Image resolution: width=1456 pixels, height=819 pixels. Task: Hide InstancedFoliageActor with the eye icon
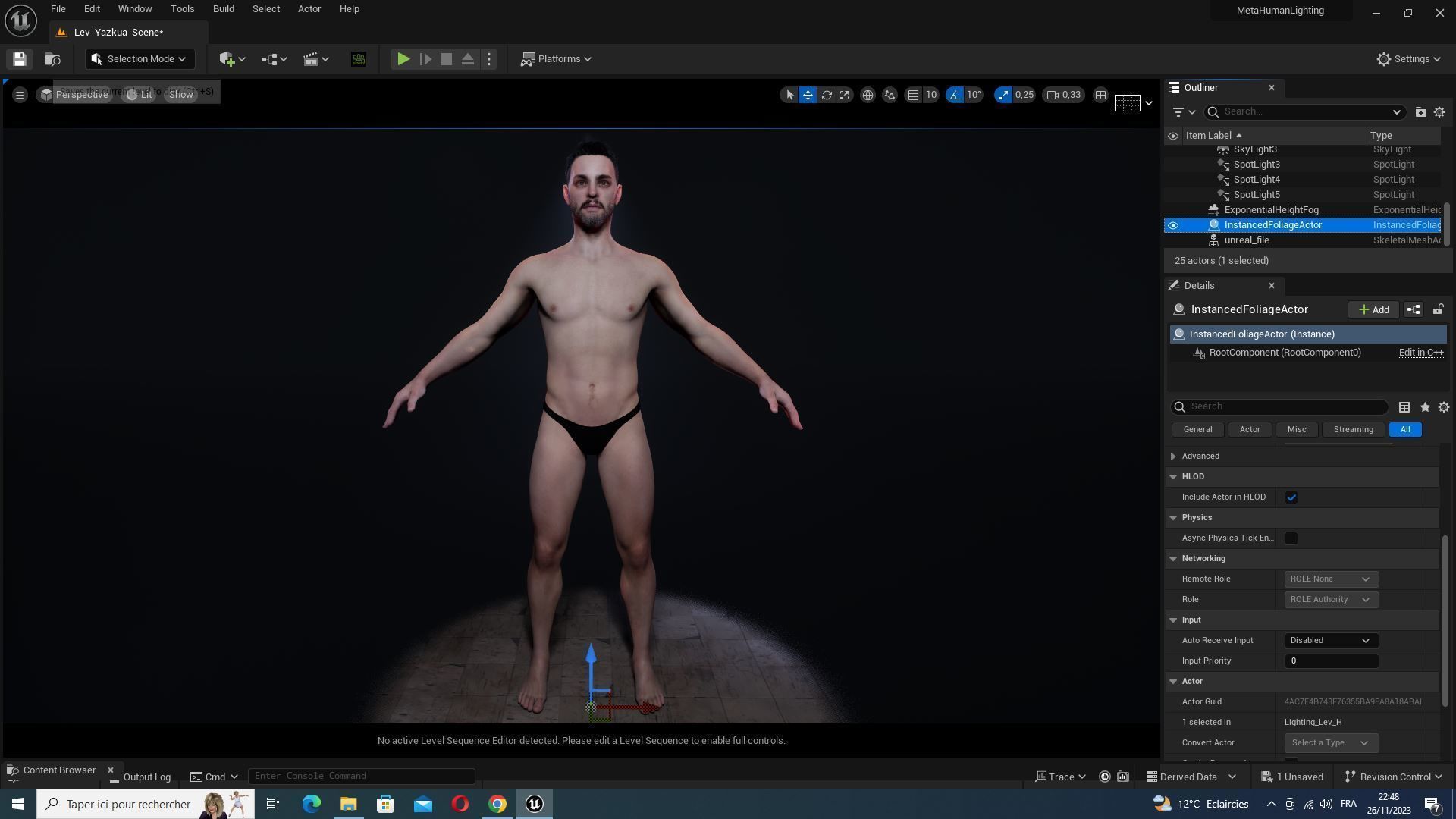(x=1173, y=225)
